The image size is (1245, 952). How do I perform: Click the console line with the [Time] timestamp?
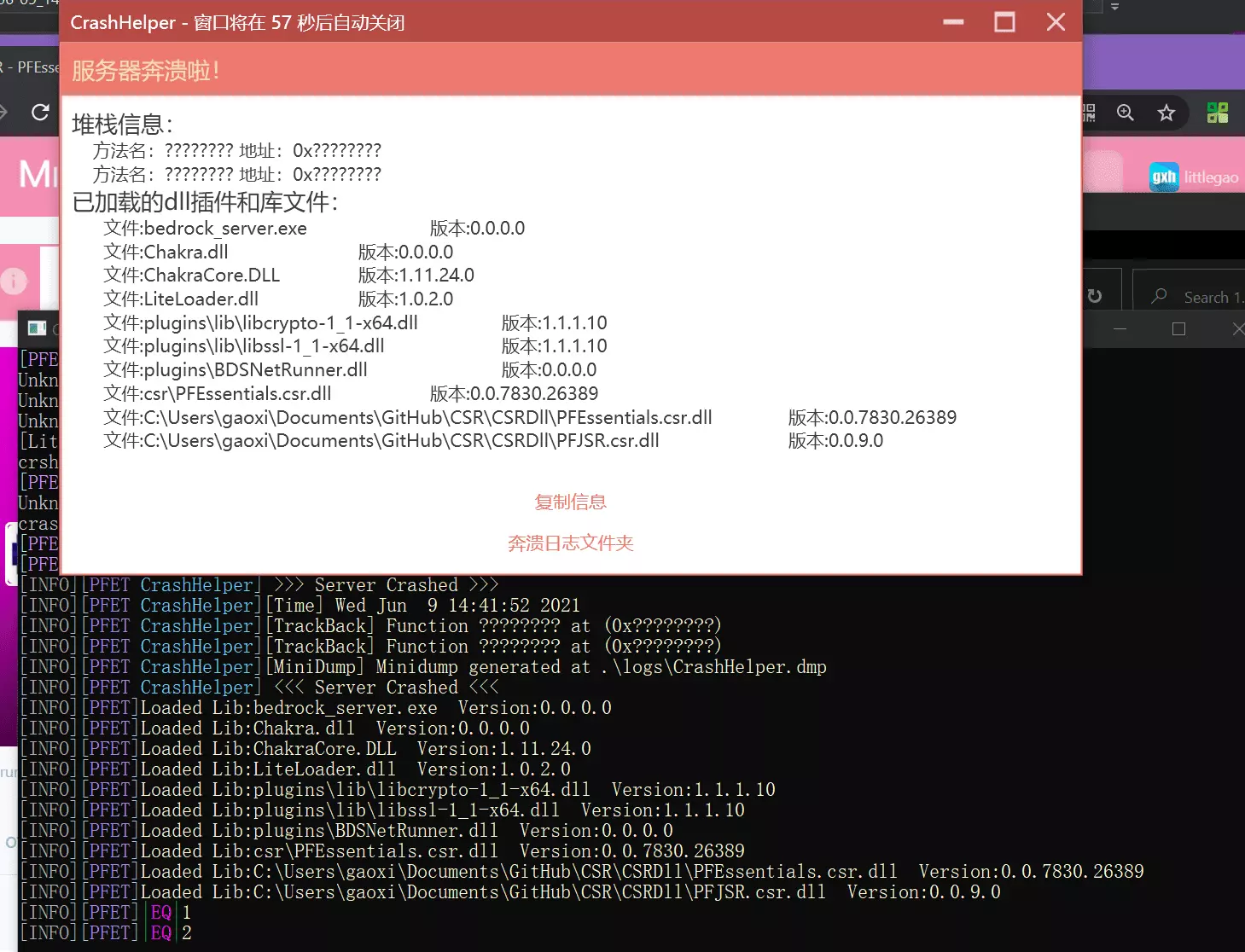[x=300, y=606]
